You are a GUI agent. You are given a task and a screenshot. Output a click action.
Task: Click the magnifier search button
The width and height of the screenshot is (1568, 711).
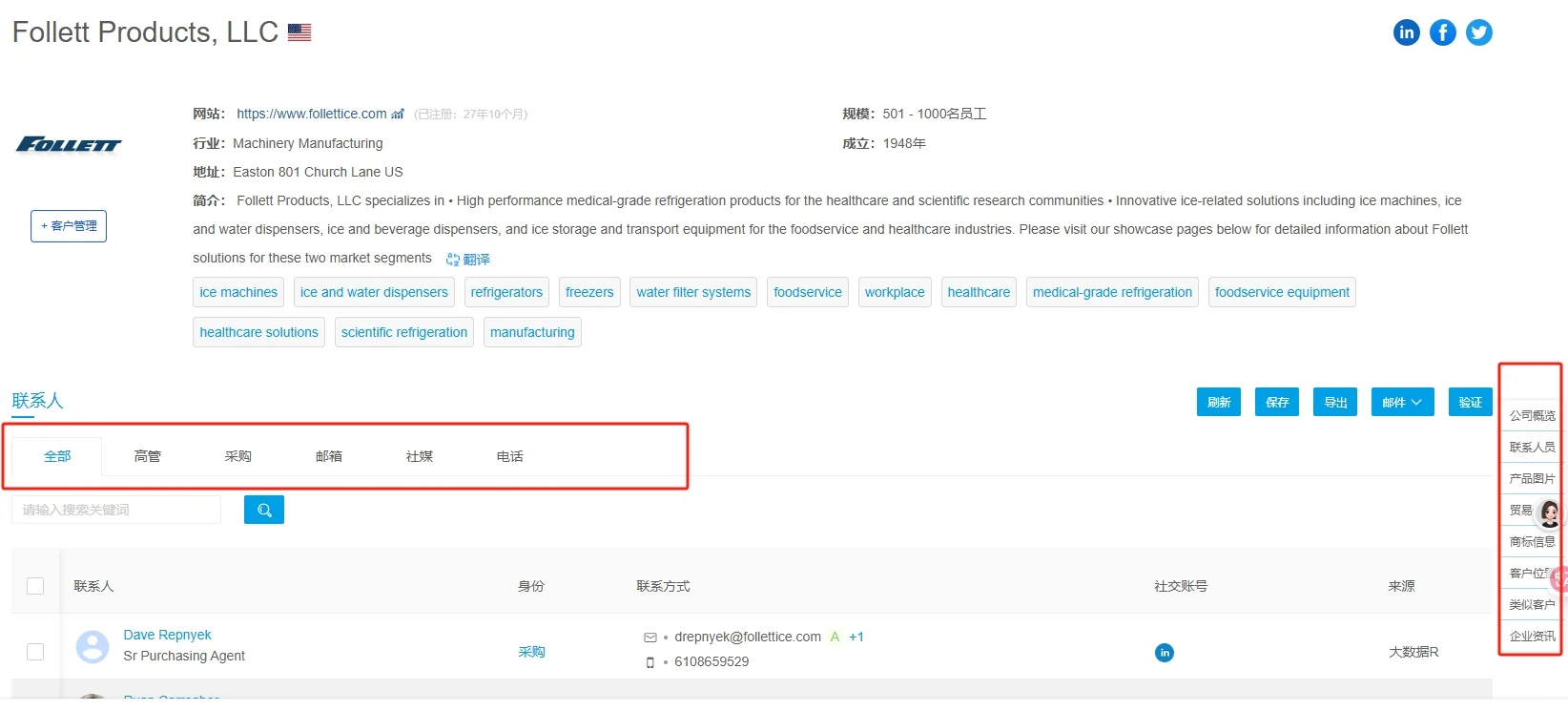[264, 510]
